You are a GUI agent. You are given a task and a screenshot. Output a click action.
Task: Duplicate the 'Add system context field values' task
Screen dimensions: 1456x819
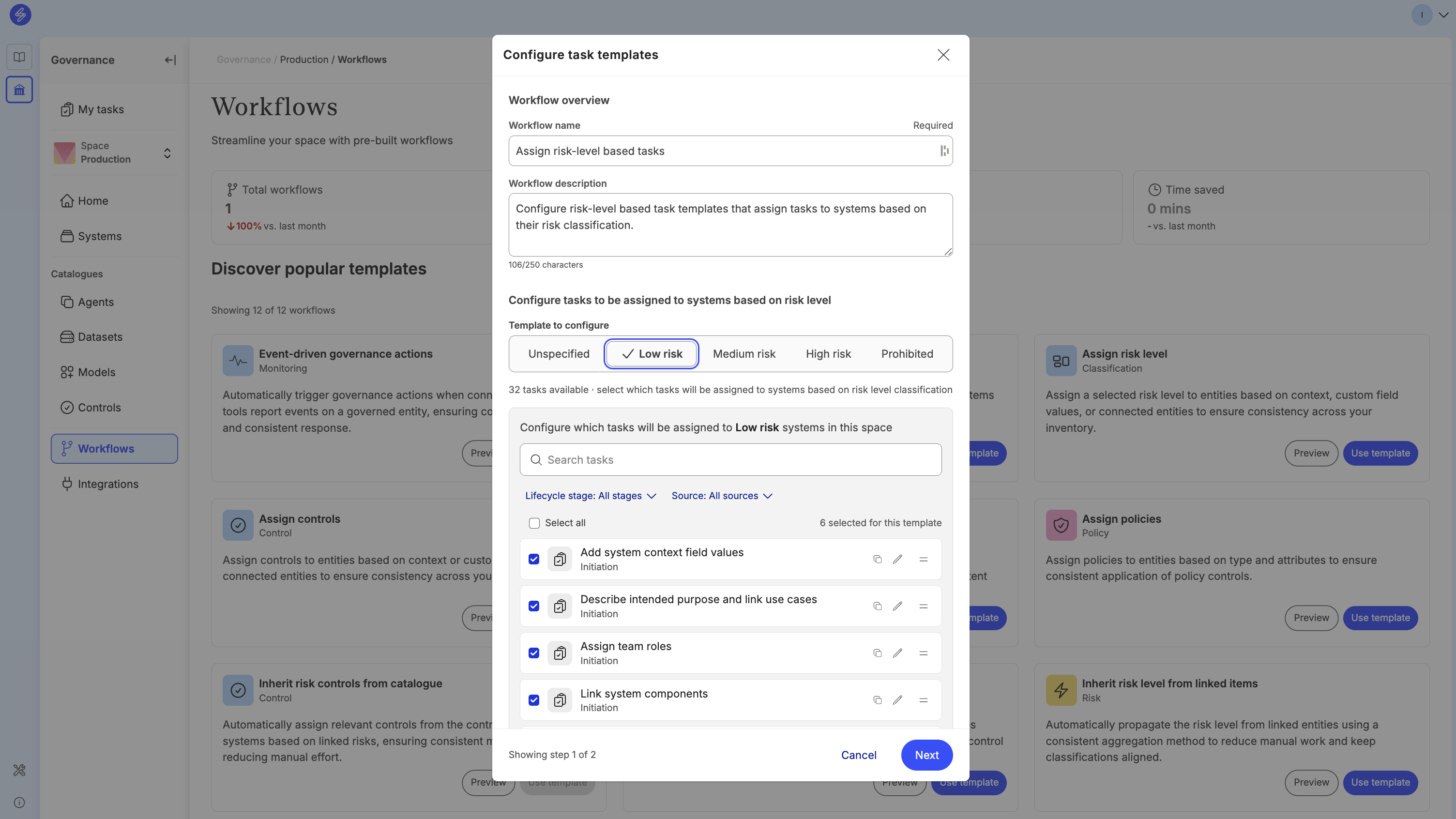877,559
